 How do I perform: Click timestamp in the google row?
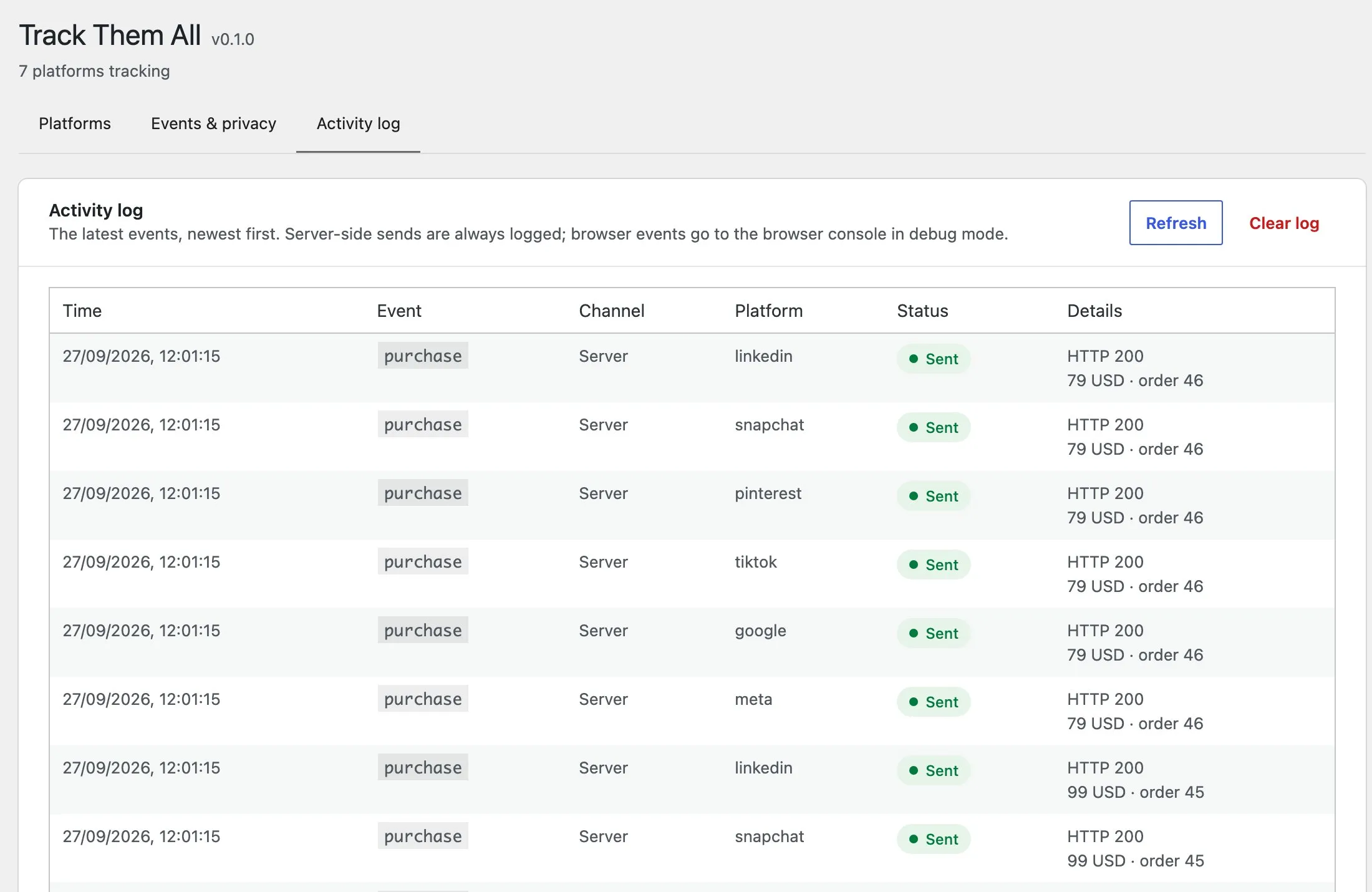142,631
